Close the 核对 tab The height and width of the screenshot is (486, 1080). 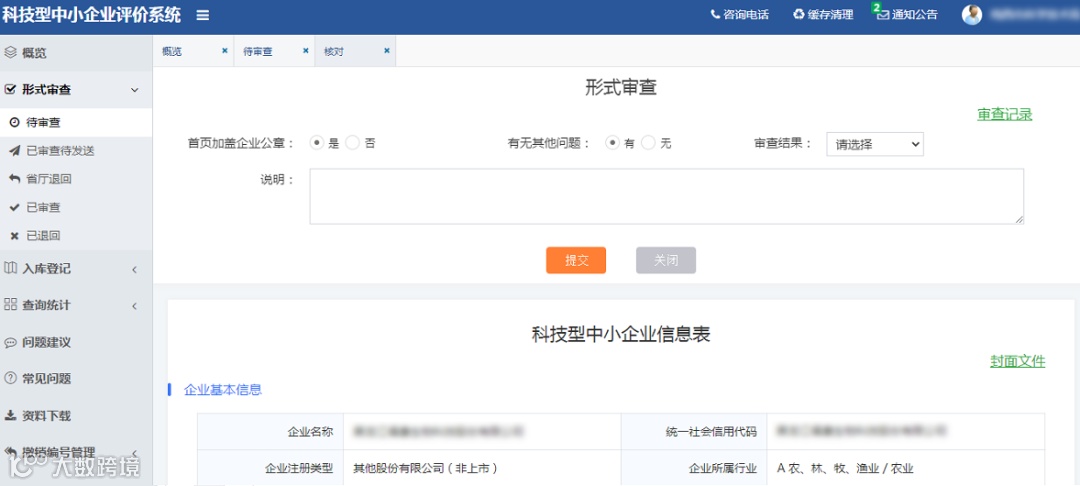tap(386, 51)
